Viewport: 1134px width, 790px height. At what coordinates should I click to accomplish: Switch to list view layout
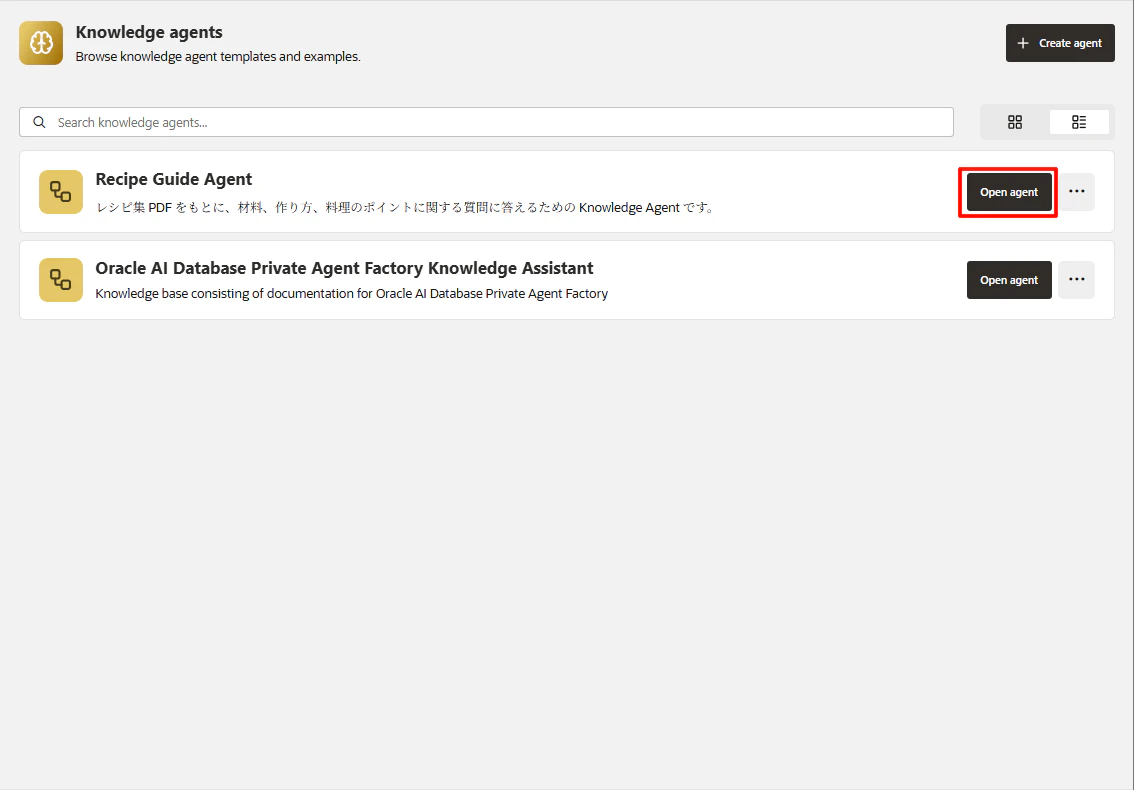(1078, 122)
